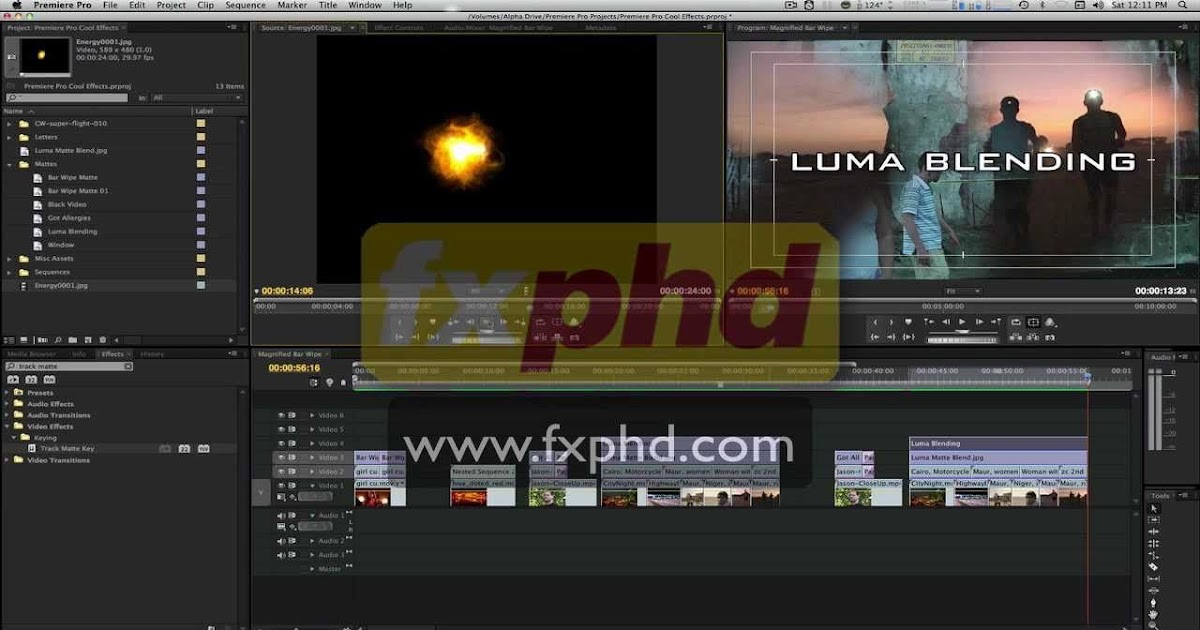Viewport: 1200px width, 630px height.
Task: Switch to the Media Browser tab
Action: pos(32,354)
